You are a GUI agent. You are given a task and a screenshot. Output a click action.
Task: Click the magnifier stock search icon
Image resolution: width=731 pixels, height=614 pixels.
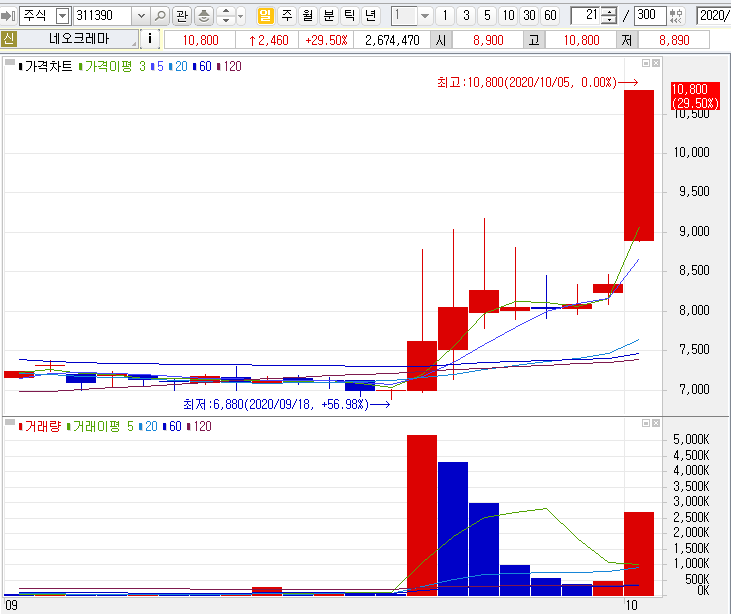click(x=160, y=16)
